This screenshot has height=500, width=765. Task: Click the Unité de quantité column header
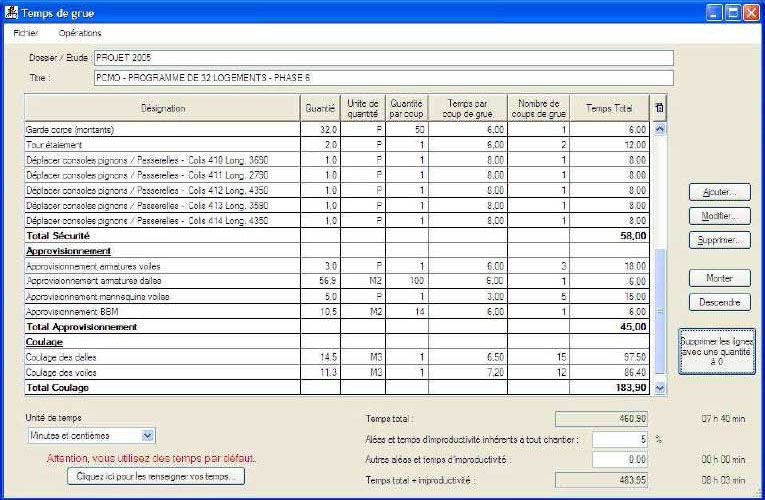pyautogui.click(x=362, y=108)
